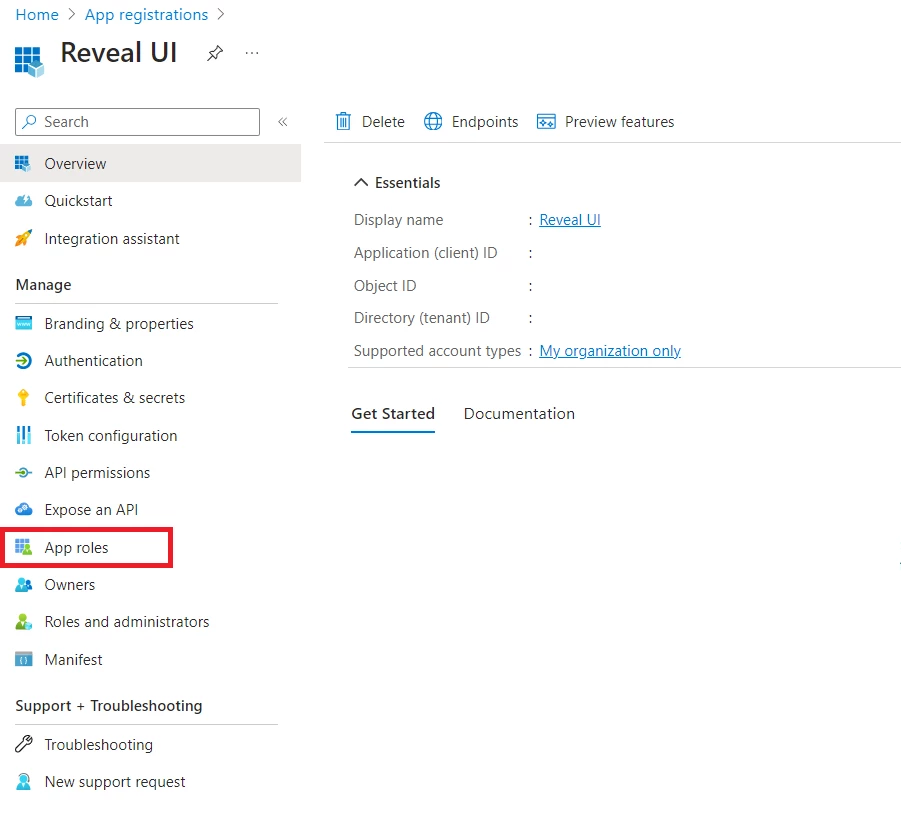
Task: Switch to the Get Started tab
Action: (x=393, y=414)
